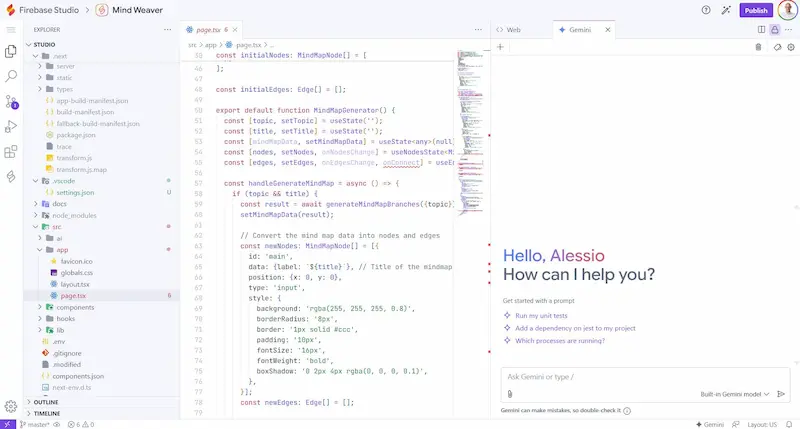The image size is (800, 429).
Task: Open the help question mark icon
Action: 706,10
